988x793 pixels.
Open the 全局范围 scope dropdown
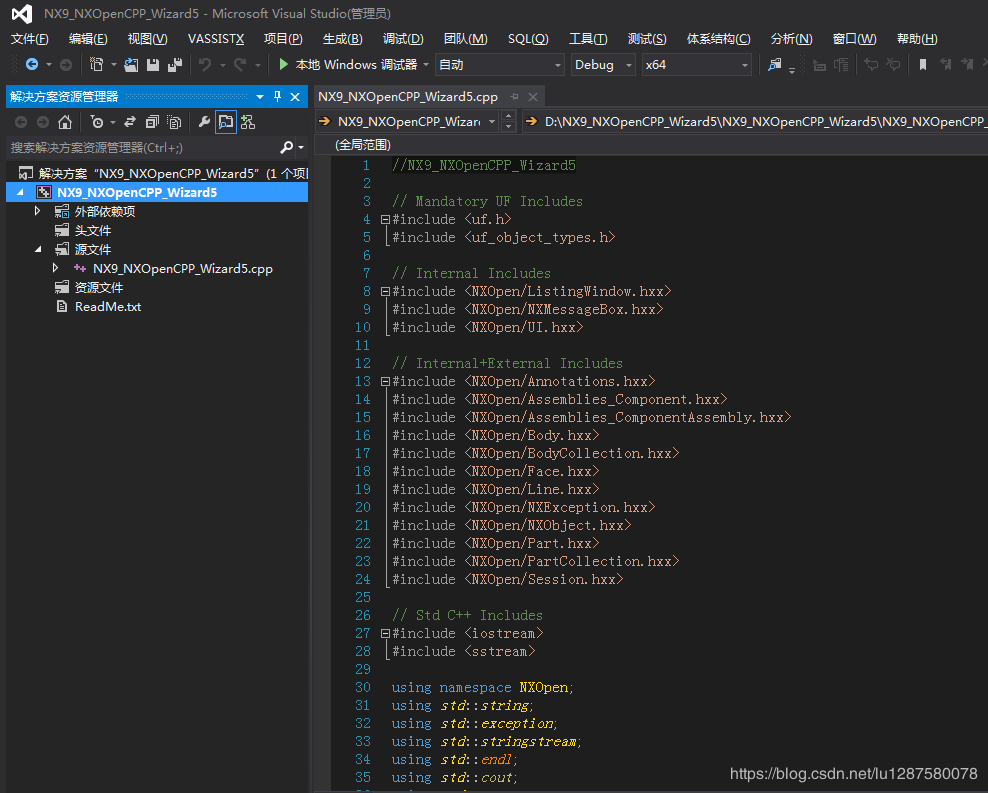652,145
